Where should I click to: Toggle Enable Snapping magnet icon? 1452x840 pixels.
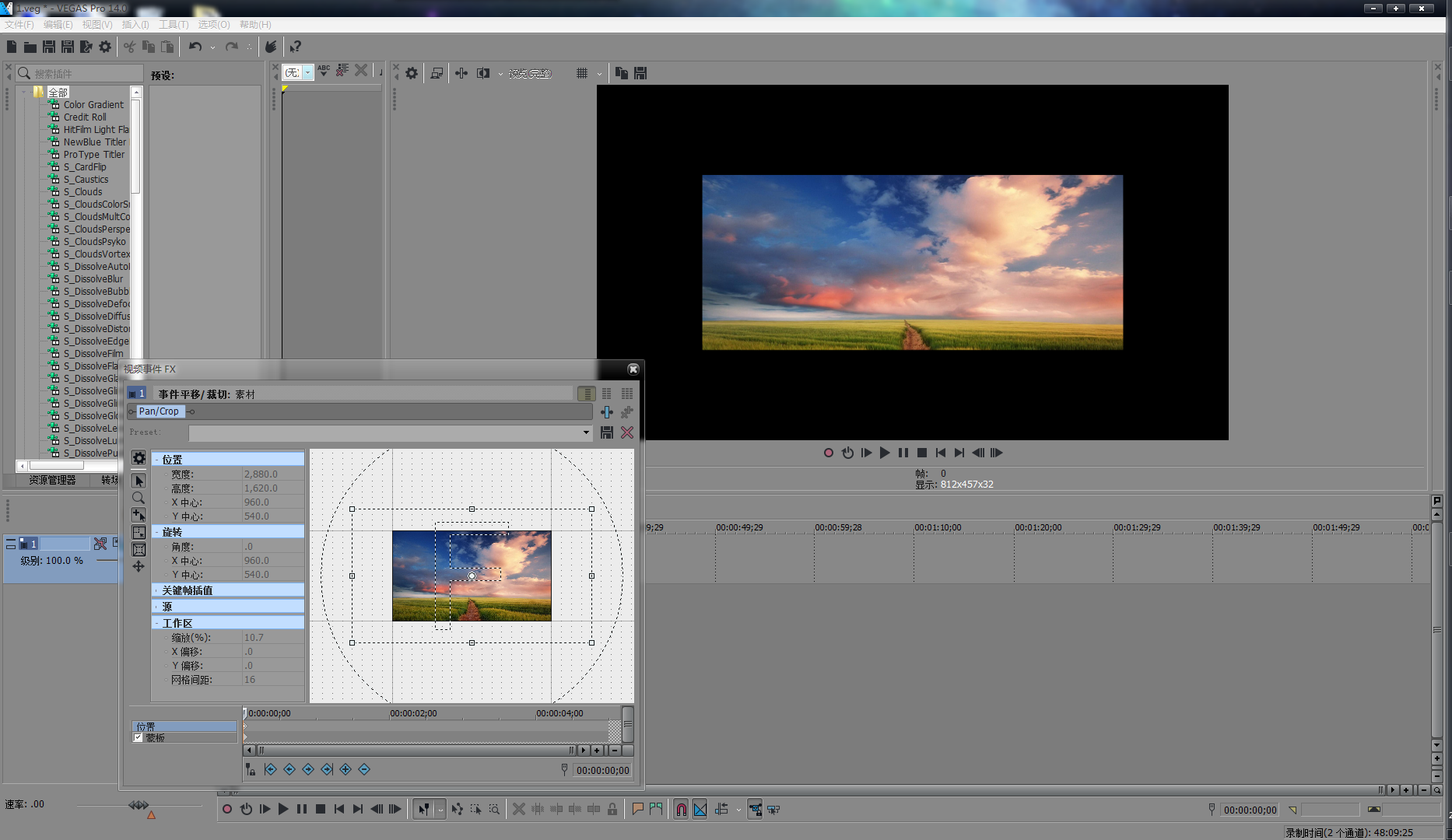681,810
